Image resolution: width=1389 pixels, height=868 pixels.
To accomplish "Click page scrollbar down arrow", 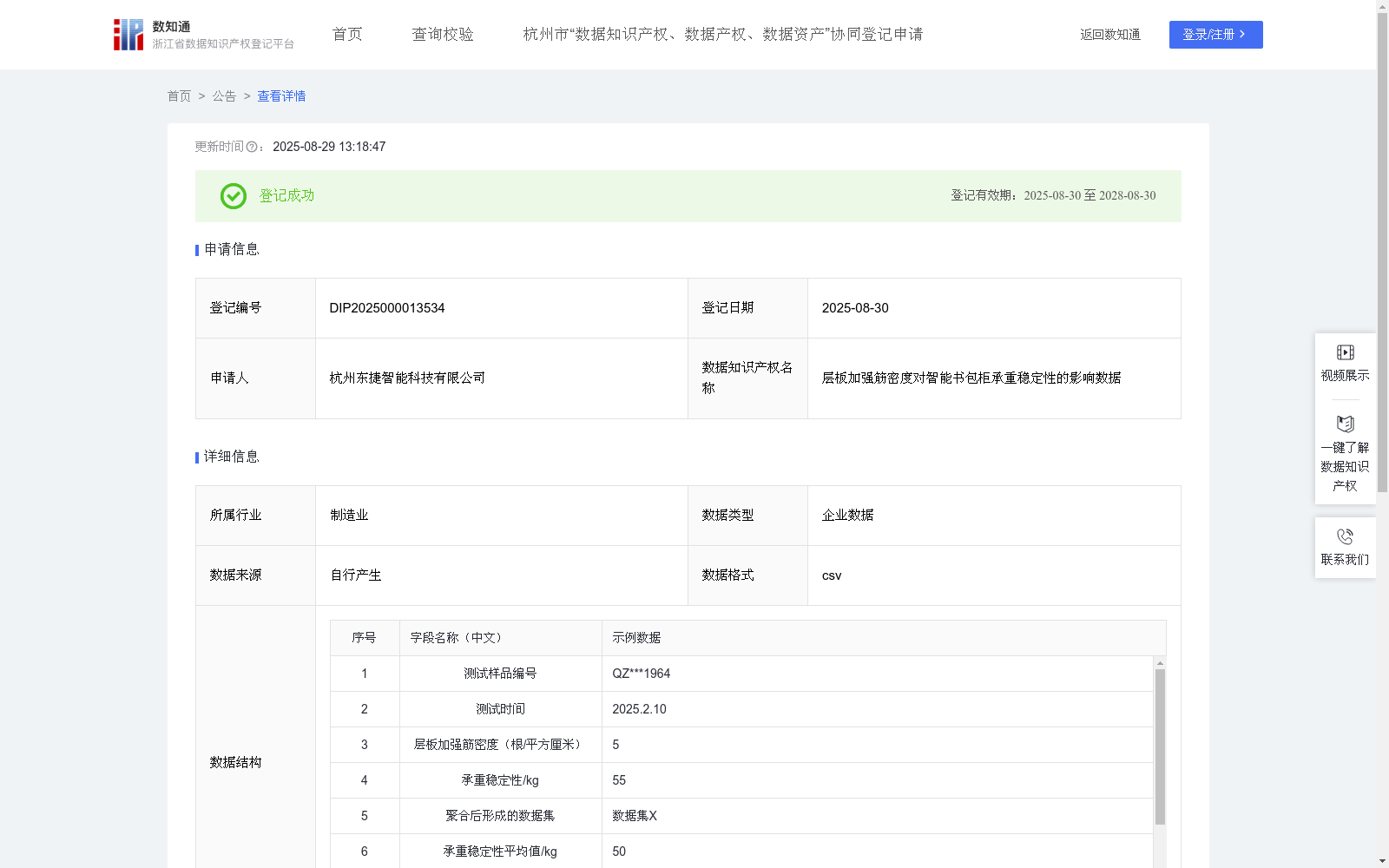I will pyautogui.click(x=1382, y=861).
